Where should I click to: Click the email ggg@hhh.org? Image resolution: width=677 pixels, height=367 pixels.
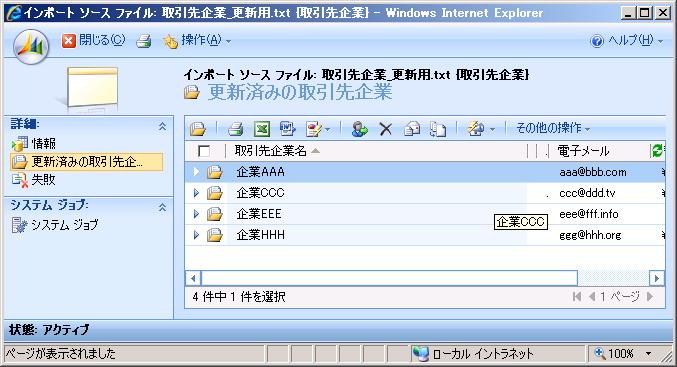pos(590,235)
